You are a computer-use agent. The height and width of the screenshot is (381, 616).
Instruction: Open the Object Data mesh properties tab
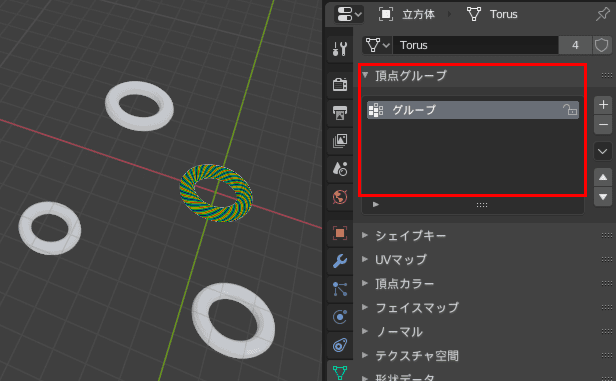point(340,371)
